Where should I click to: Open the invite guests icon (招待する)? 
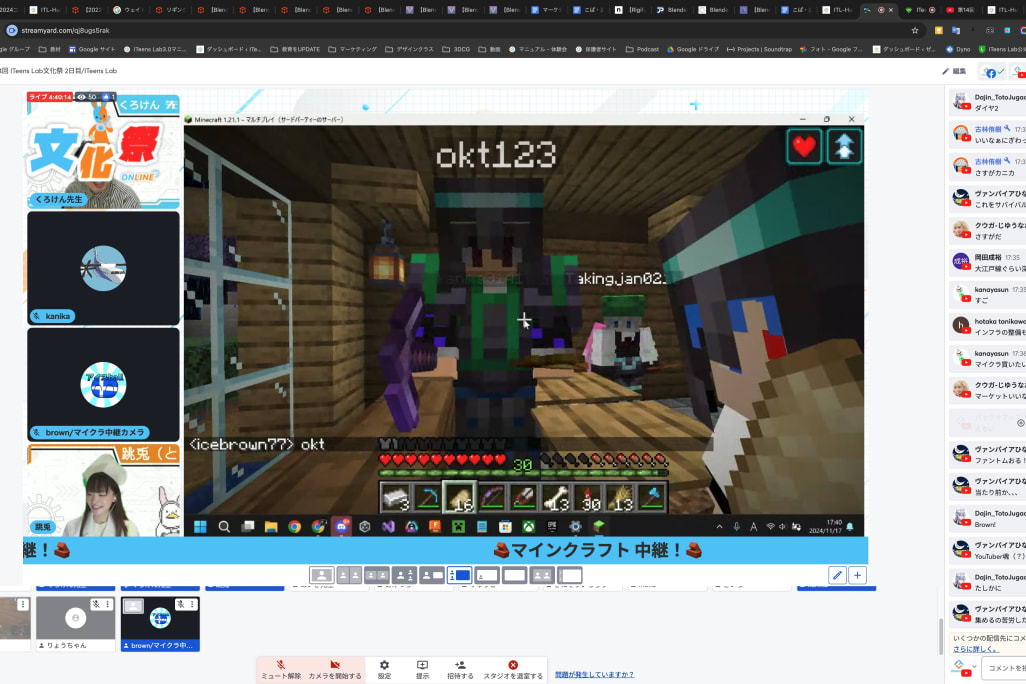(x=460, y=669)
